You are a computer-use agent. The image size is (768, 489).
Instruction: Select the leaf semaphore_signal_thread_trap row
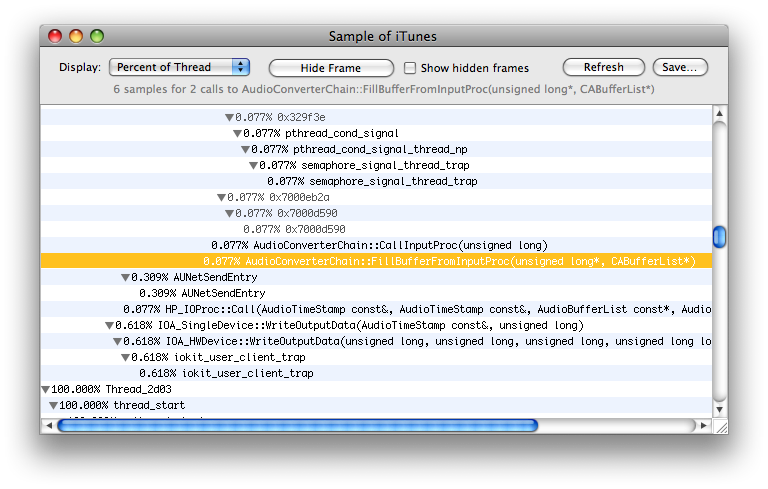coord(376,181)
